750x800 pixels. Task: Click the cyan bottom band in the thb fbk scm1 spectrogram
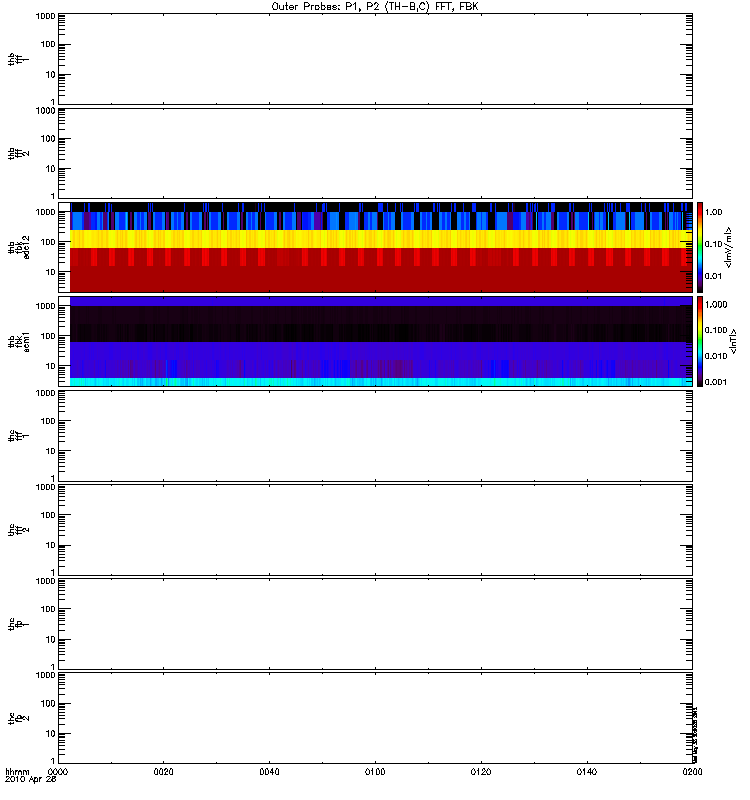(x=381, y=382)
